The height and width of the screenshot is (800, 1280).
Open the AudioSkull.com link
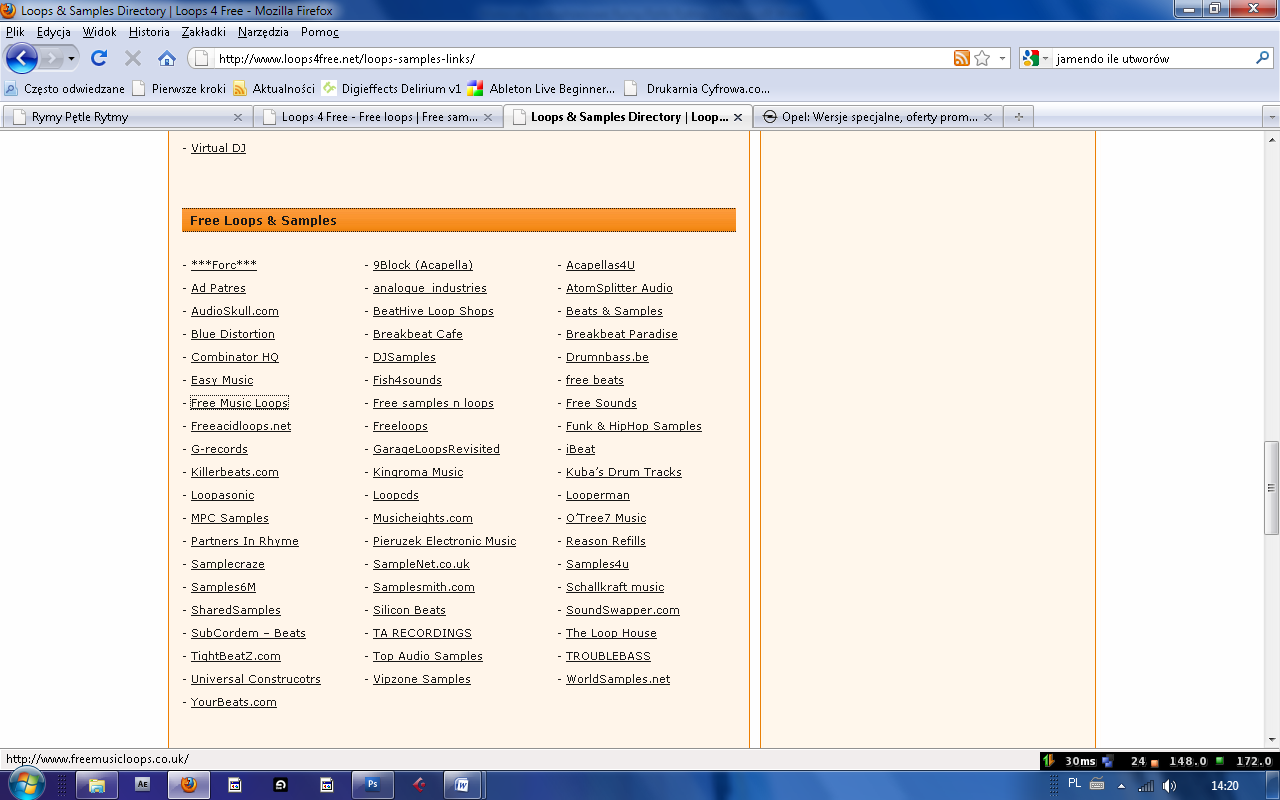coord(235,311)
